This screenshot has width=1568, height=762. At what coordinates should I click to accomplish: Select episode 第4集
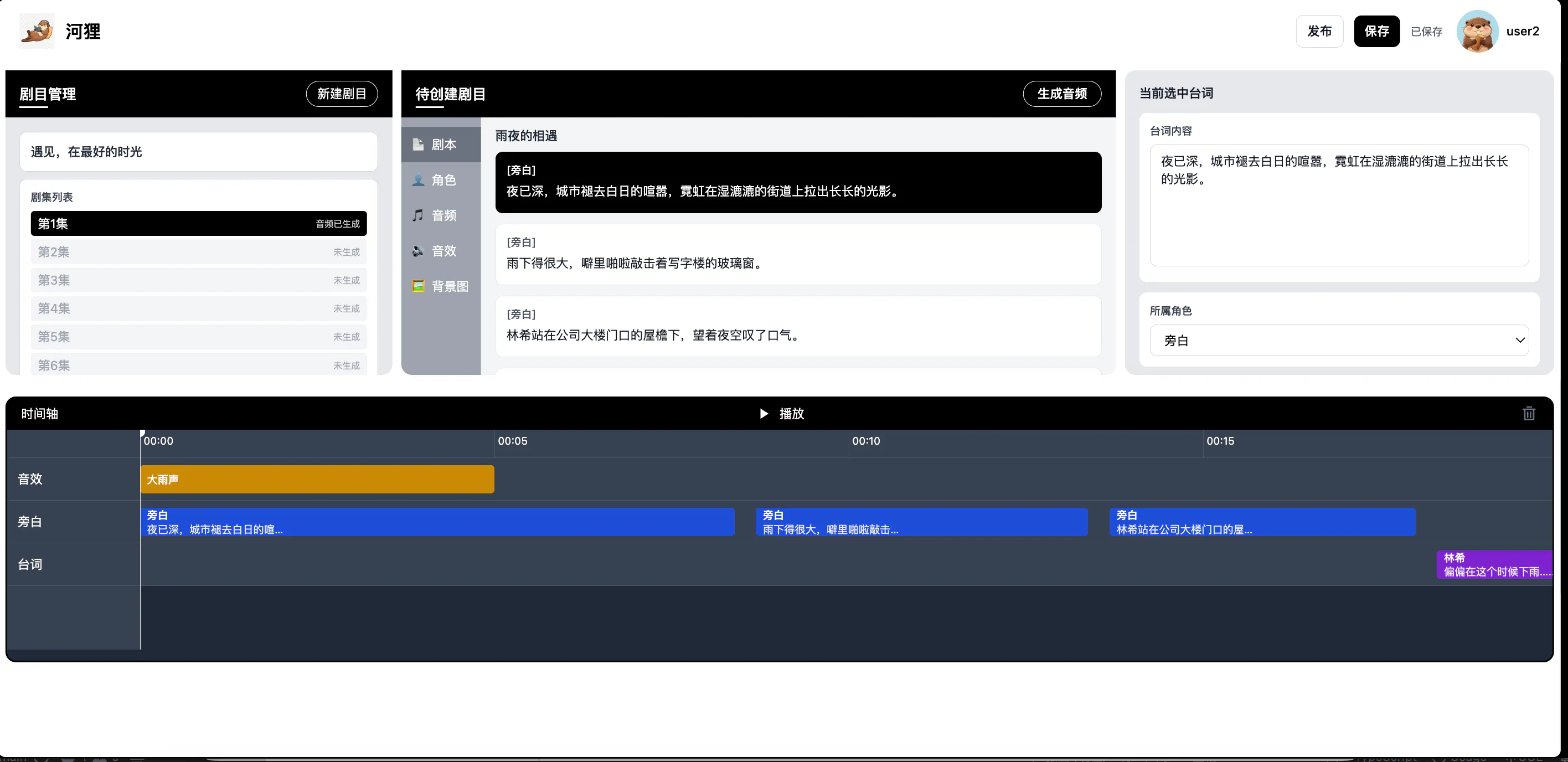[198, 308]
